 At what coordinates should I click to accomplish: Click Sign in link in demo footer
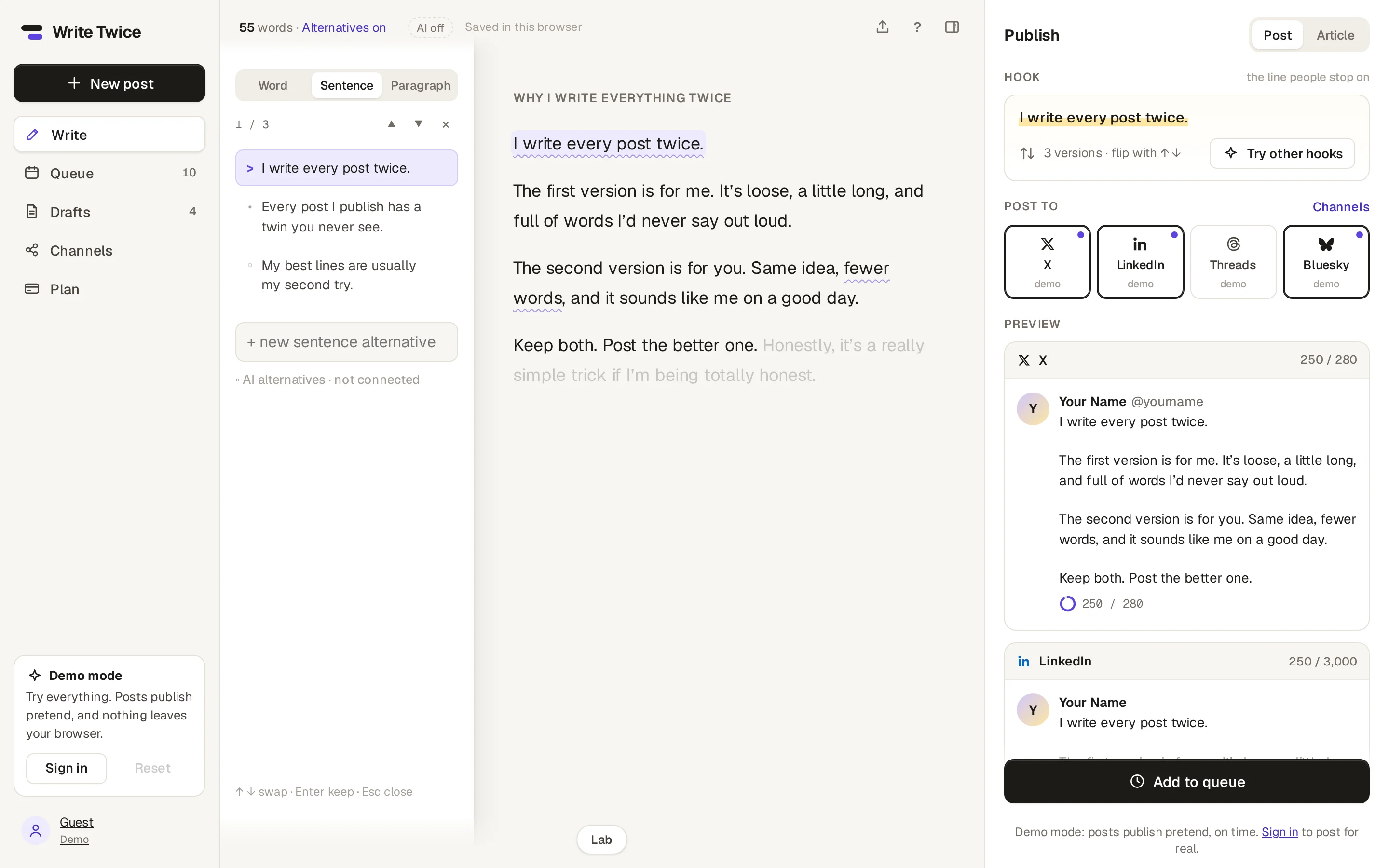click(1280, 832)
